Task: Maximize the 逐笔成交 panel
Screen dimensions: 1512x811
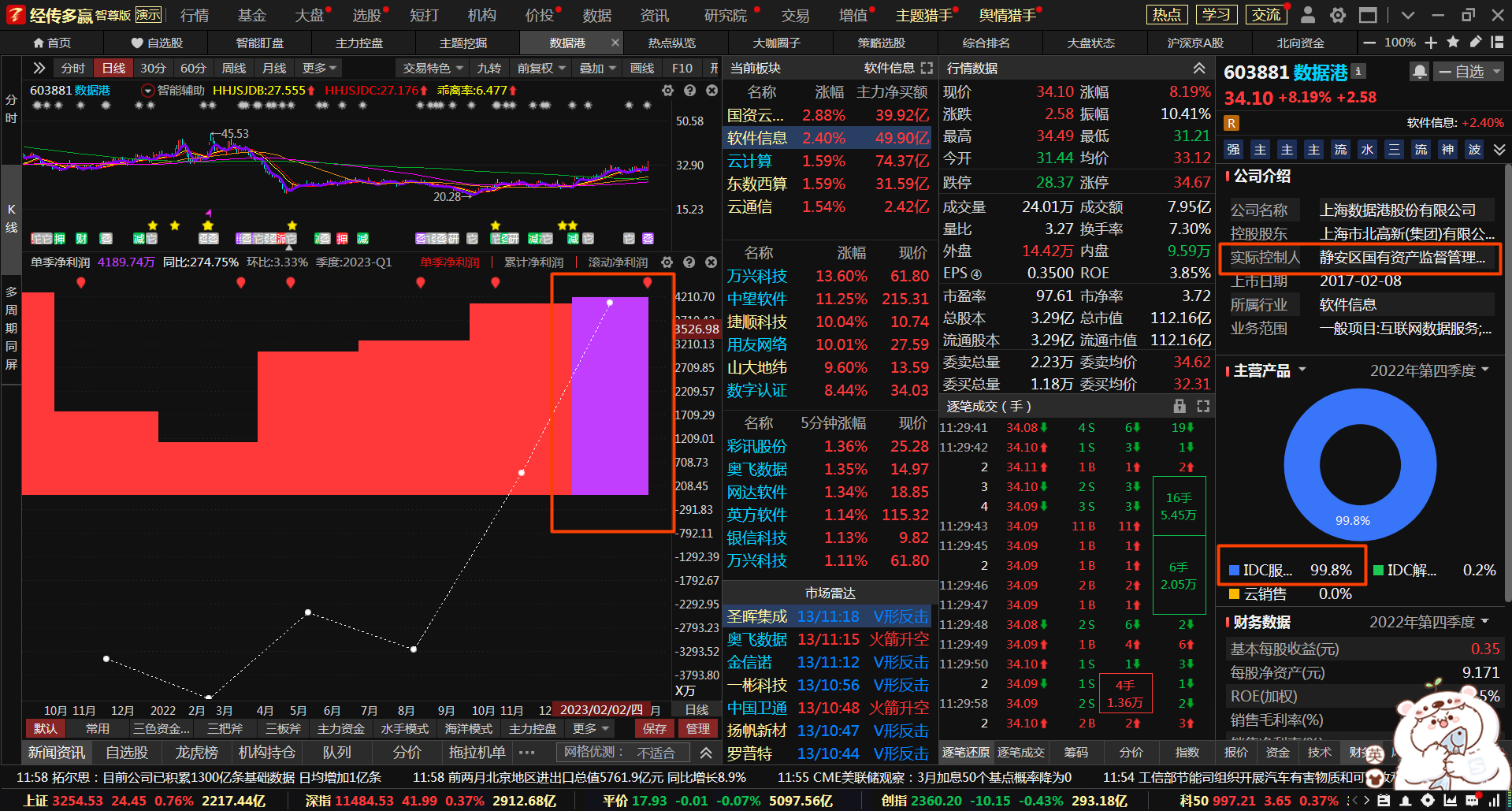Action: [1203, 406]
